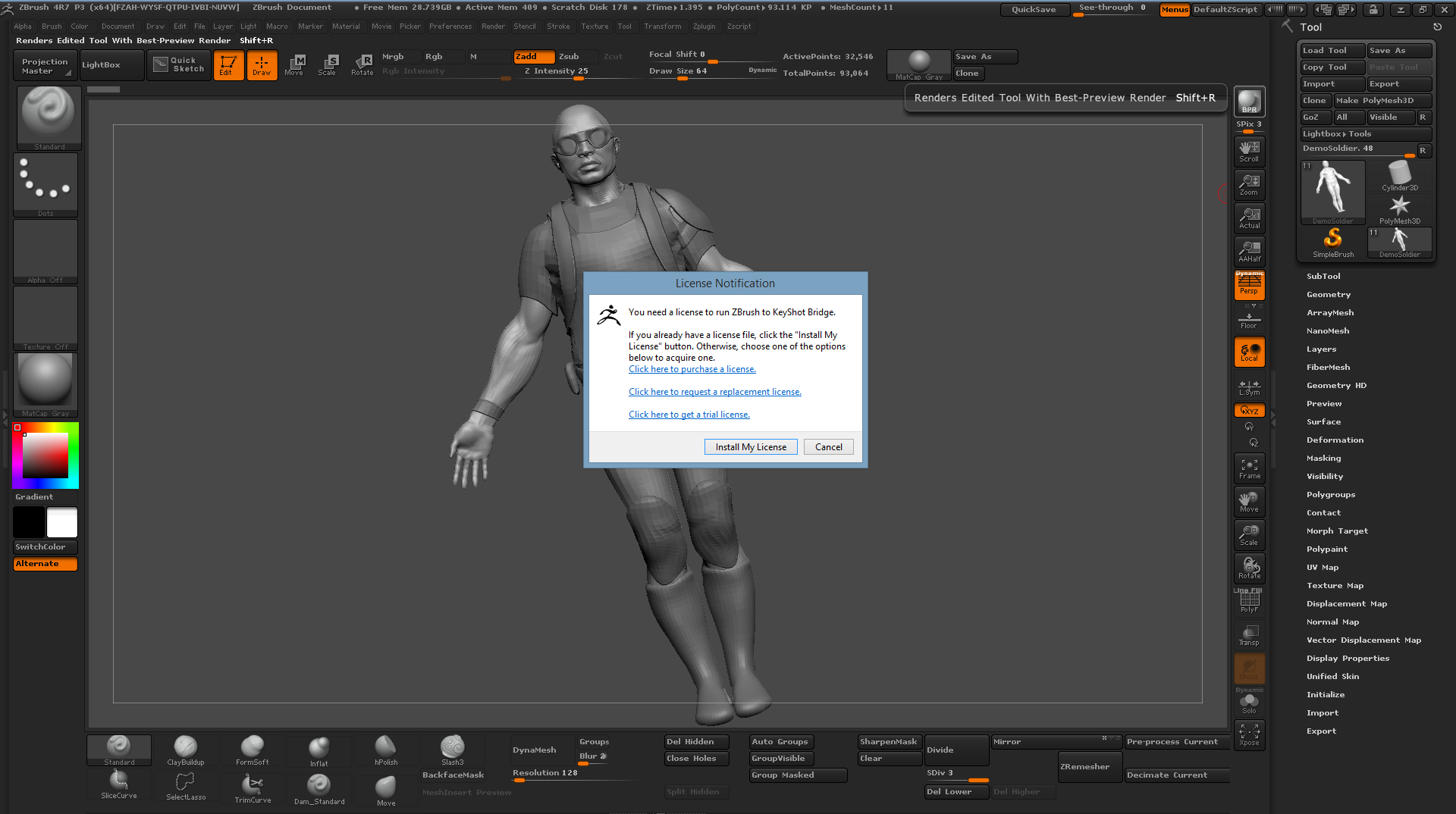Click the QuickSave button

pos(1034,10)
